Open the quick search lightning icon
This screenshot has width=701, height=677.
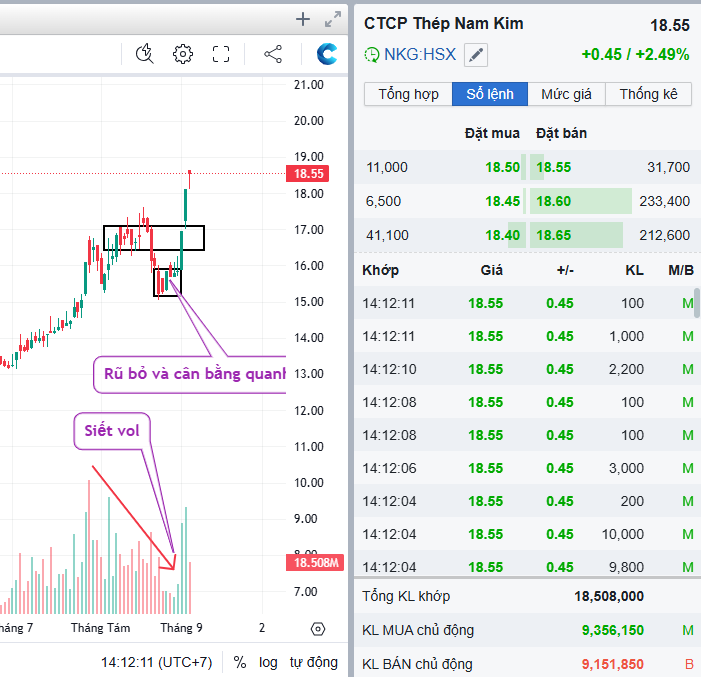click(x=145, y=54)
